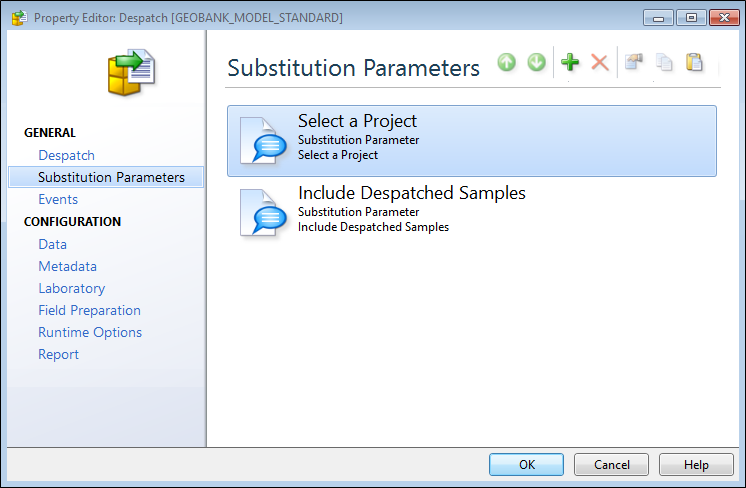Go to the Events page
The image size is (746, 488).
(58, 199)
